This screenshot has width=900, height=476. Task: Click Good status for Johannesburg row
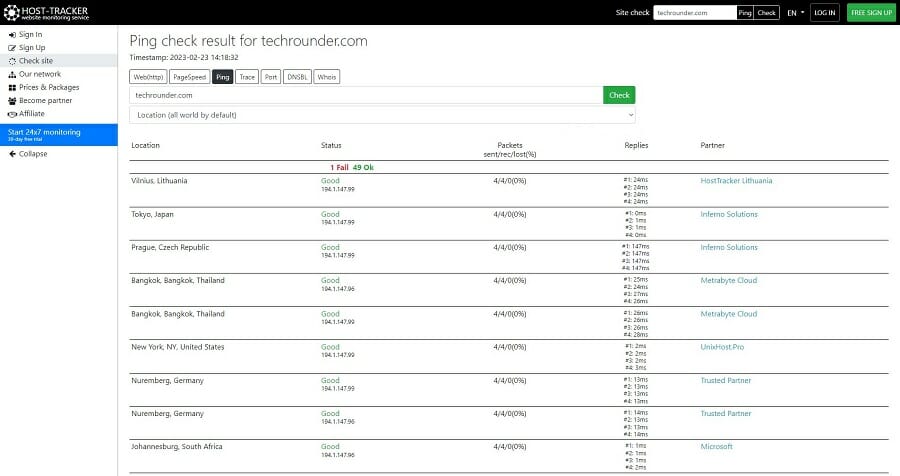[x=330, y=447]
